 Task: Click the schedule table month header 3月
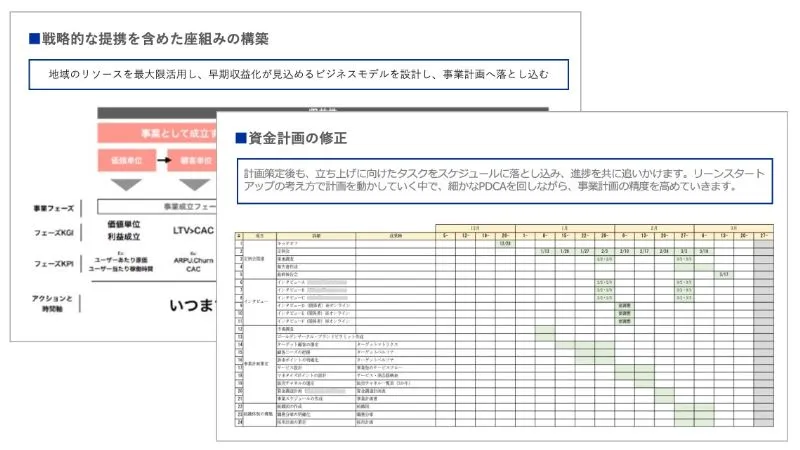734,228
